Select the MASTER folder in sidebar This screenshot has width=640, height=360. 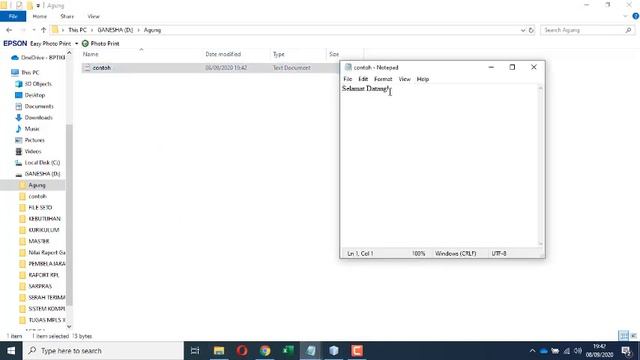34,241
